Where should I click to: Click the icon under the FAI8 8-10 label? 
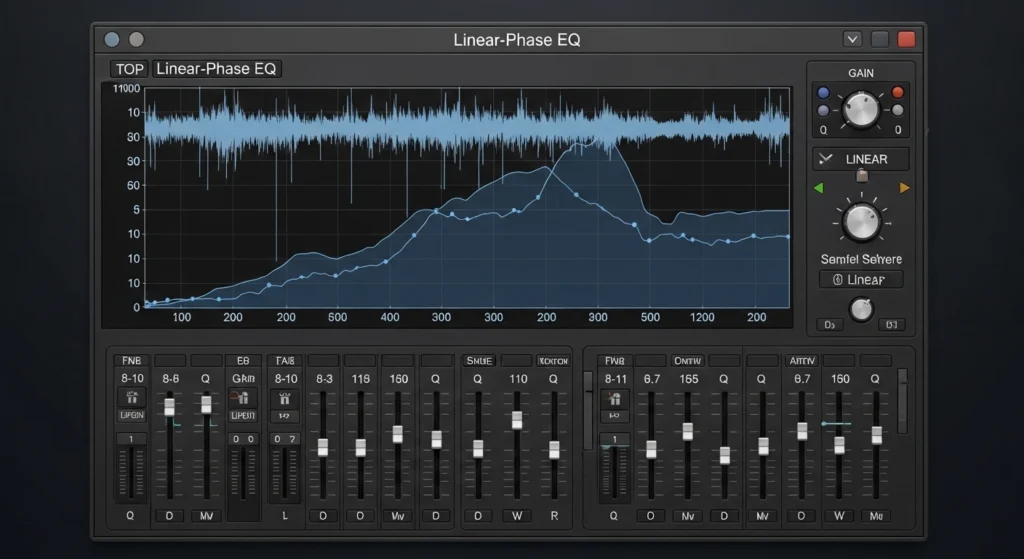(285, 398)
